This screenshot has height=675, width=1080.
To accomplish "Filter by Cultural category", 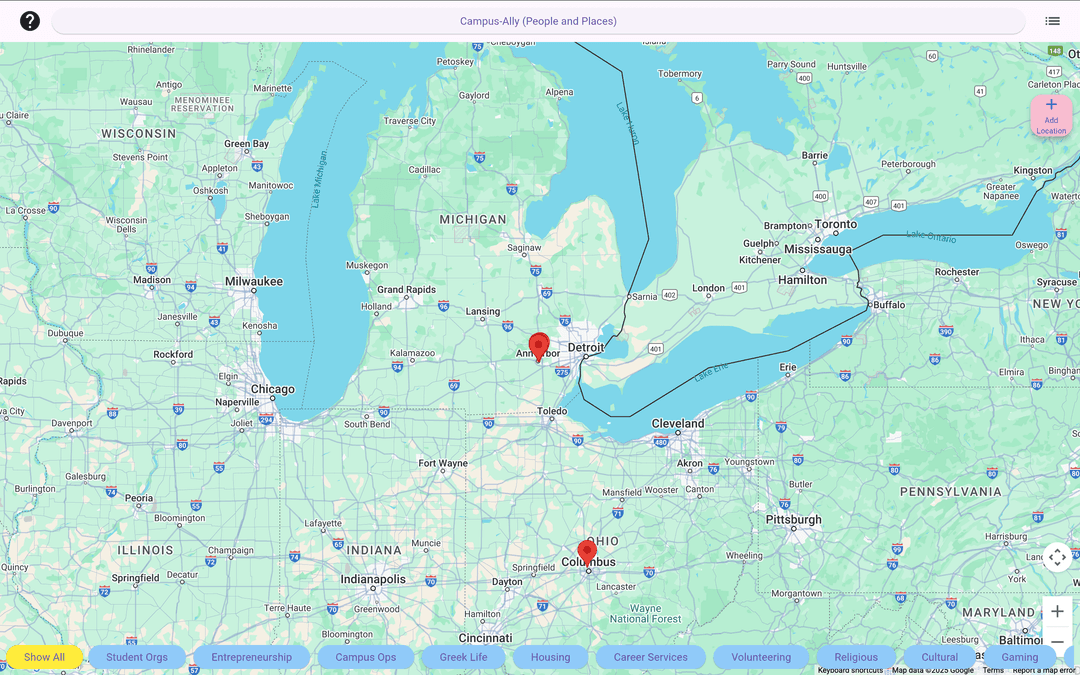I will click(x=939, y=657).
